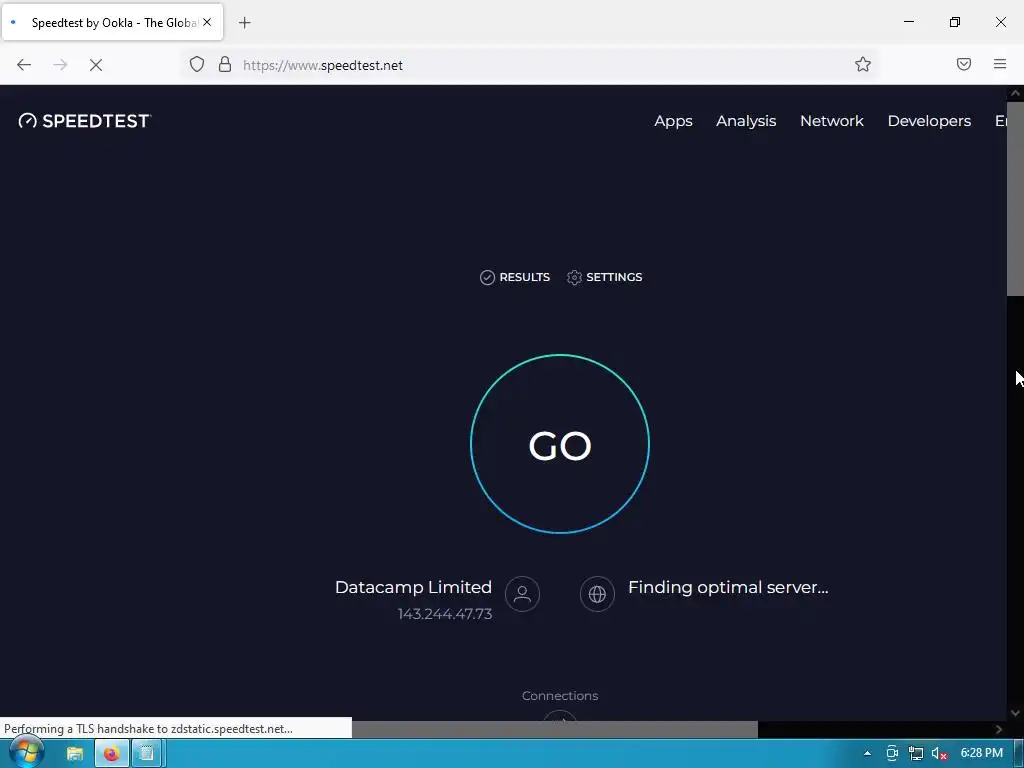Click the connections toggle icon under Connections
Viewport: 1024px width, 768px height.
click(560, 716)
